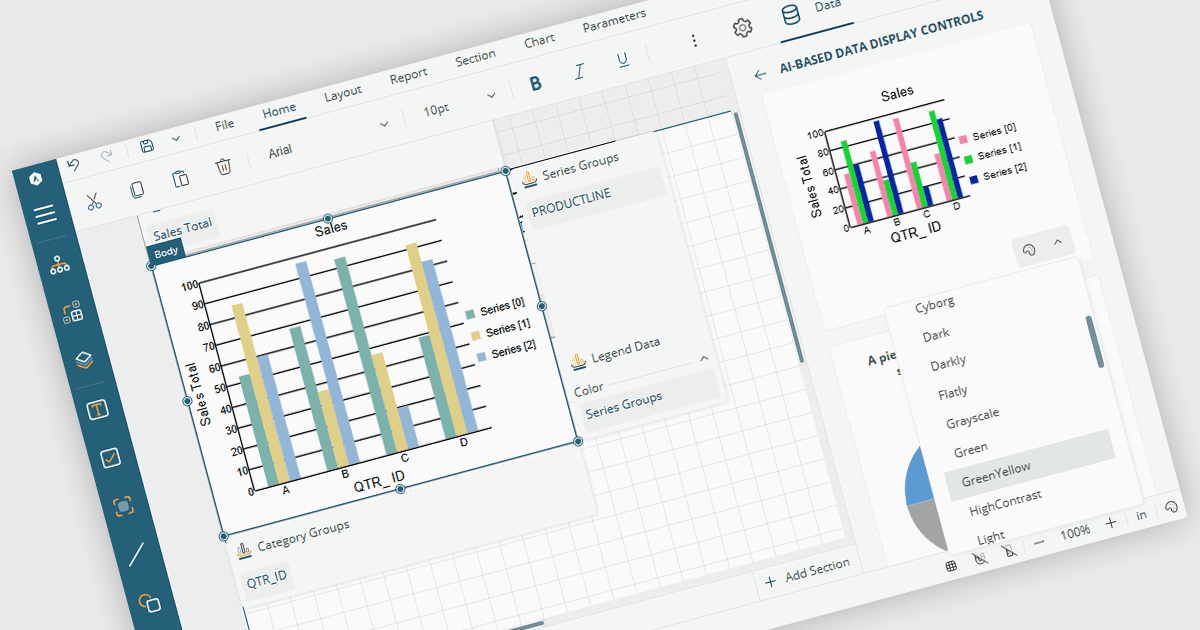Switch to the Chart tab
1200x630 pixels.
coord(539,40)
